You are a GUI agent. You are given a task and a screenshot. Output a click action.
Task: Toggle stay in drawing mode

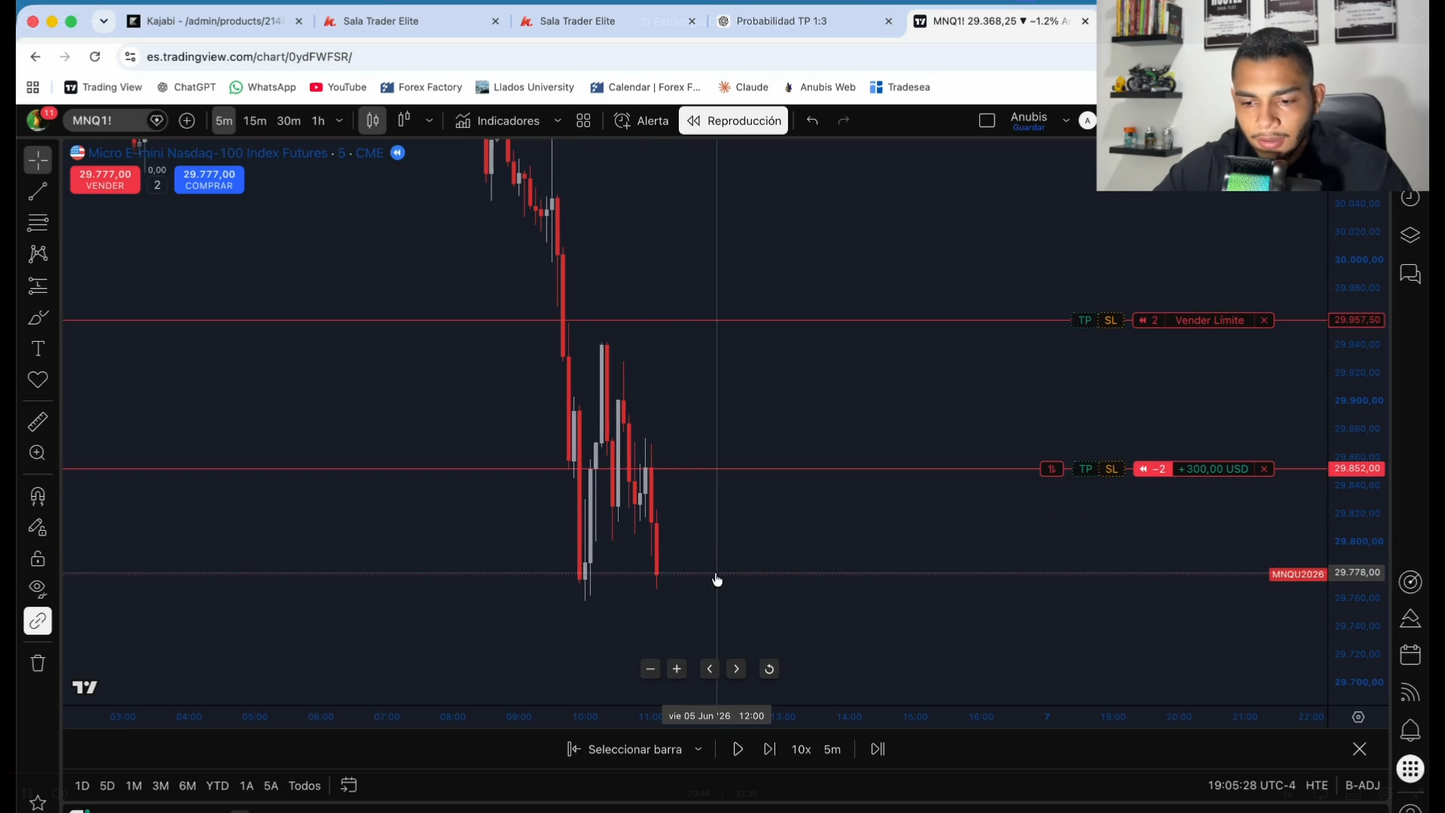(38, 527)
